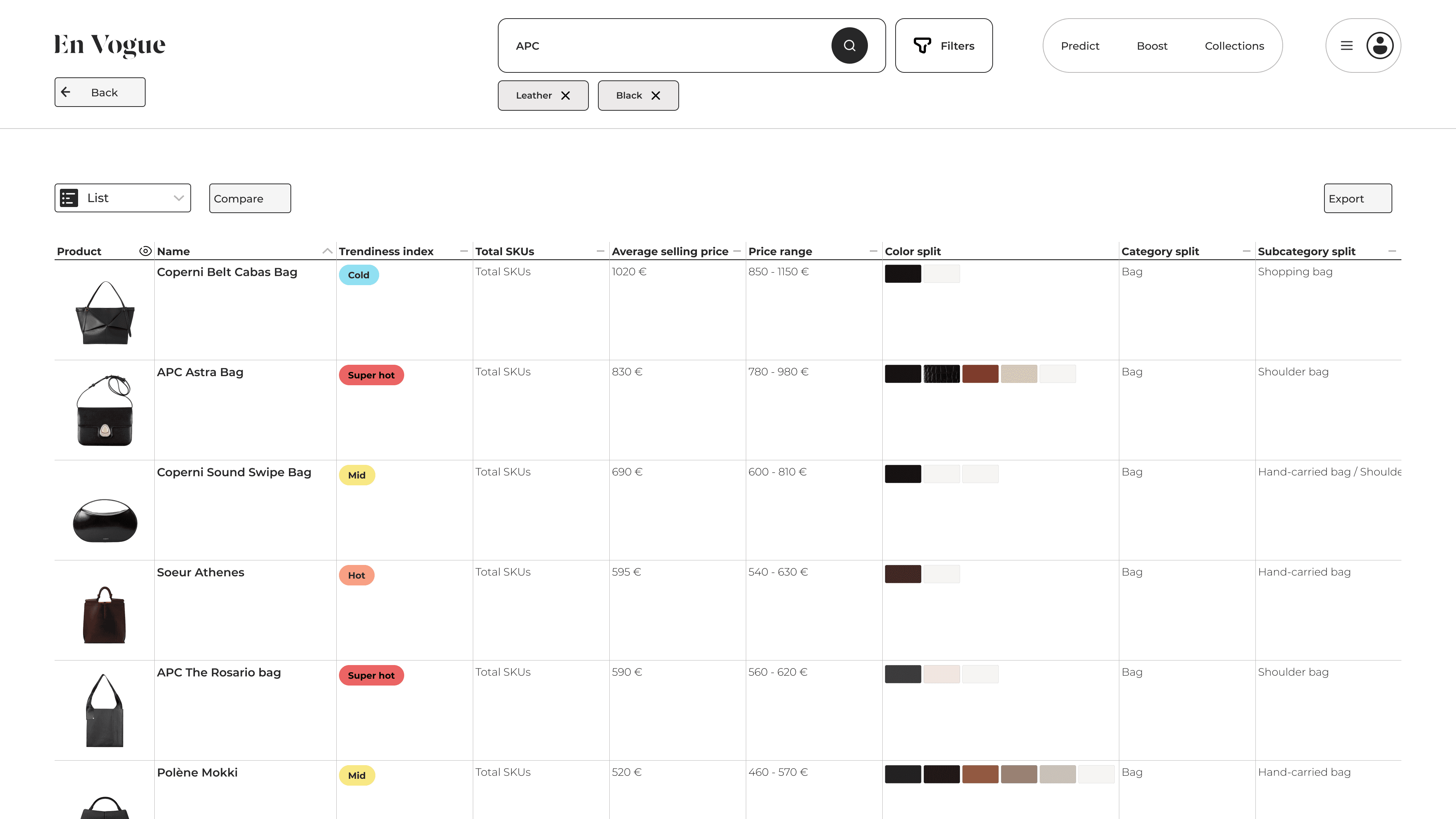
Task: Toggle Product column eye icon
Action: click(x=145, y=251)
